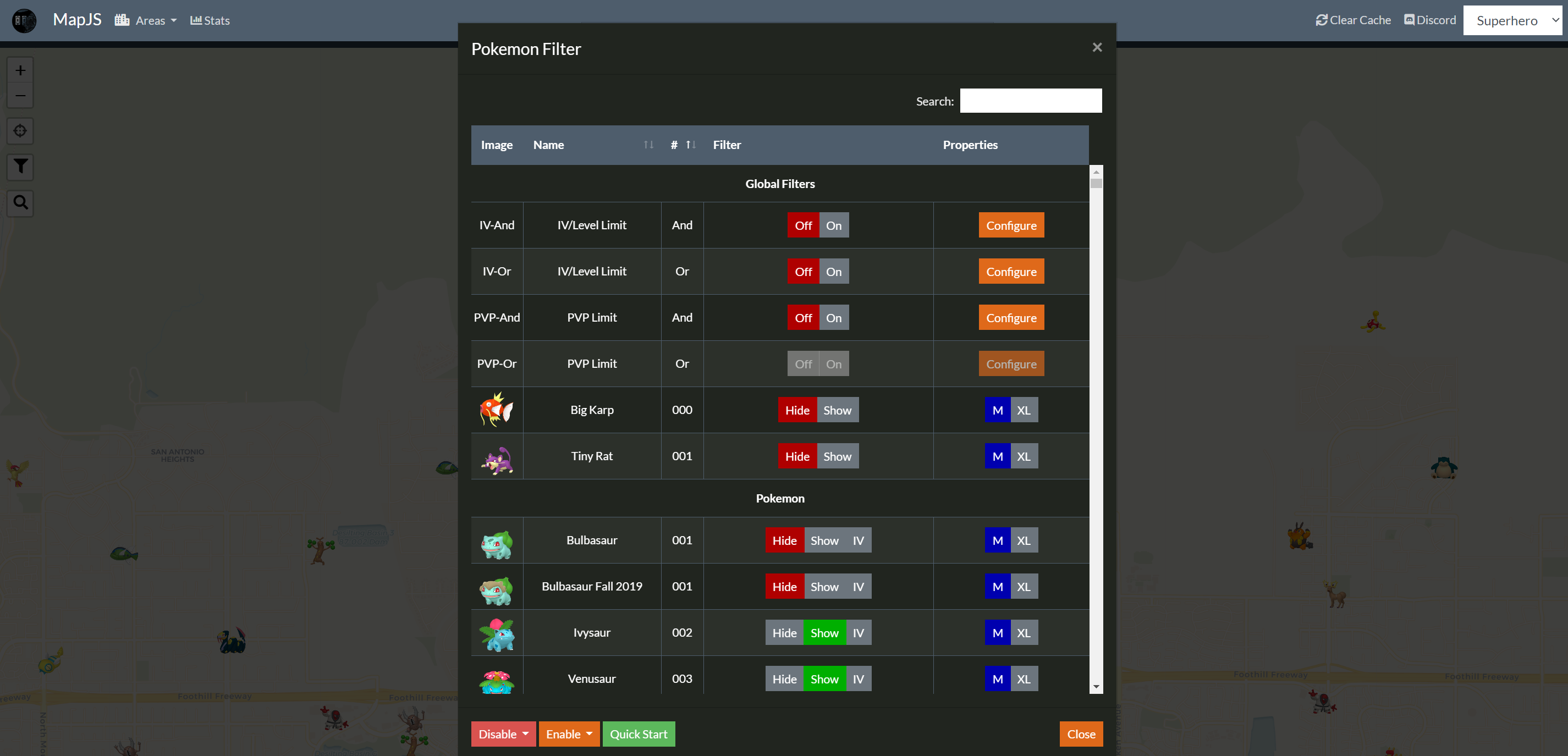Open the Superhero theme select box

(x=1515, y=21)
